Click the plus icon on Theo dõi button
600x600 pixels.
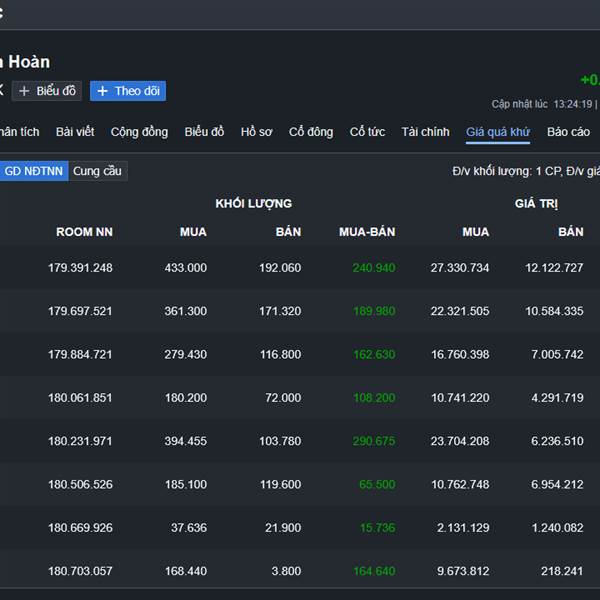point(102,91)
